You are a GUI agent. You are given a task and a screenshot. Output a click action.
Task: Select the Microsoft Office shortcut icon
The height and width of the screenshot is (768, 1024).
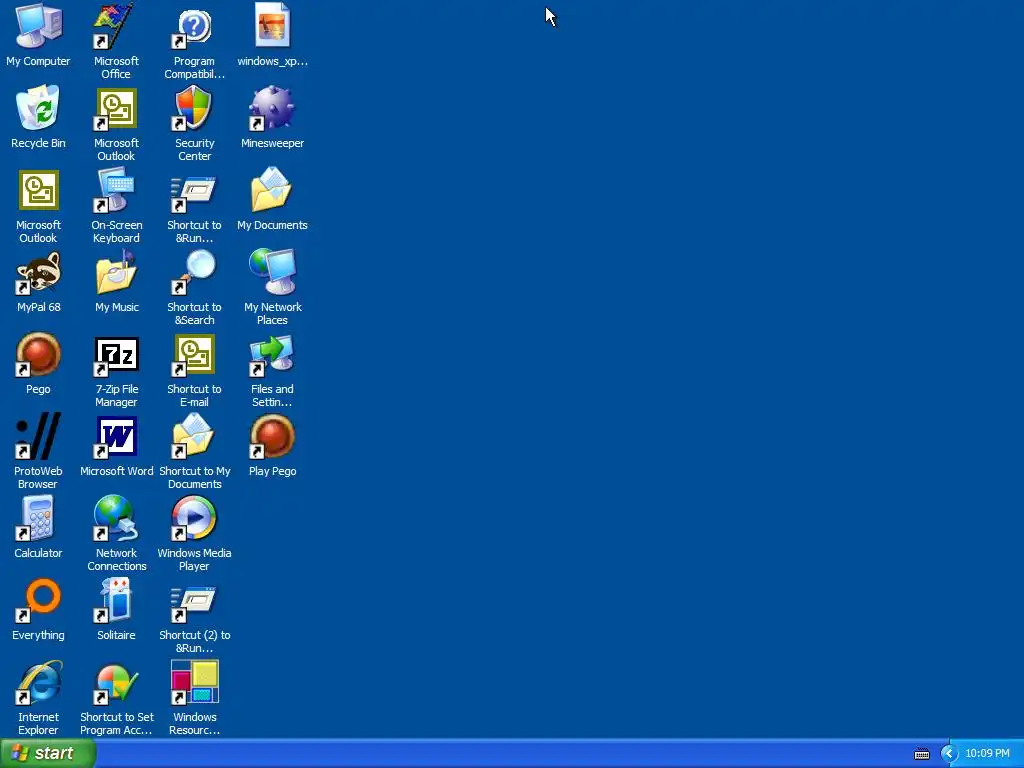(116, 27)
